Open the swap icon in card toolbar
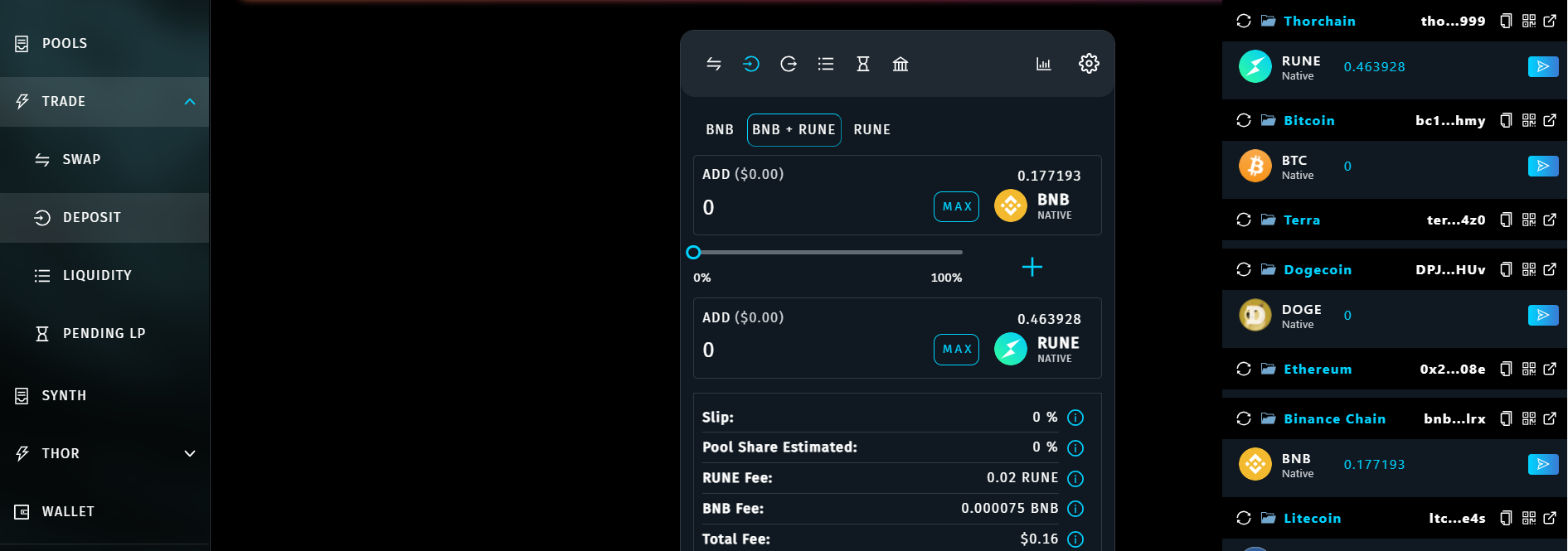 click(x=714, y=64)
